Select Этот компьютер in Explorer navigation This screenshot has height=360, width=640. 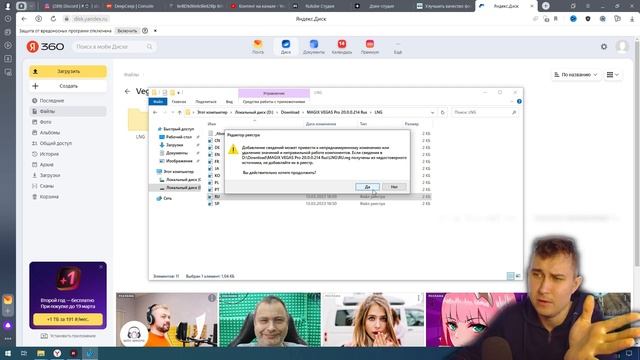[x=178, y=172]
